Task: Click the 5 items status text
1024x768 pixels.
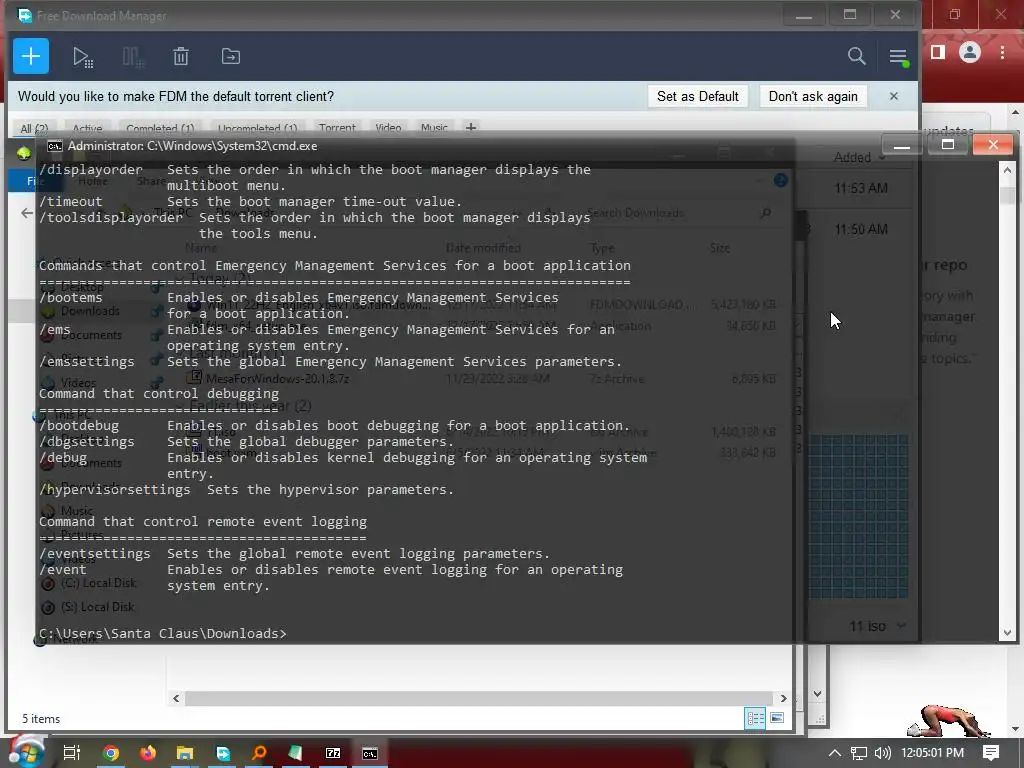Action: [x=41, y=718]
